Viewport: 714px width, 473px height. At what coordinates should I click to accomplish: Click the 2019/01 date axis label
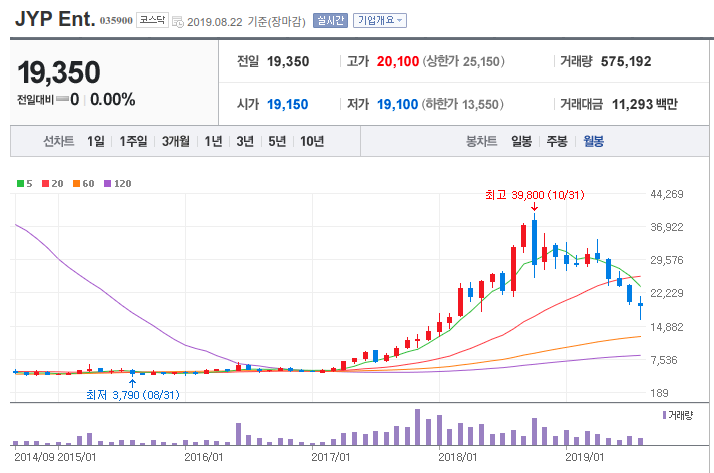point(585,457)
